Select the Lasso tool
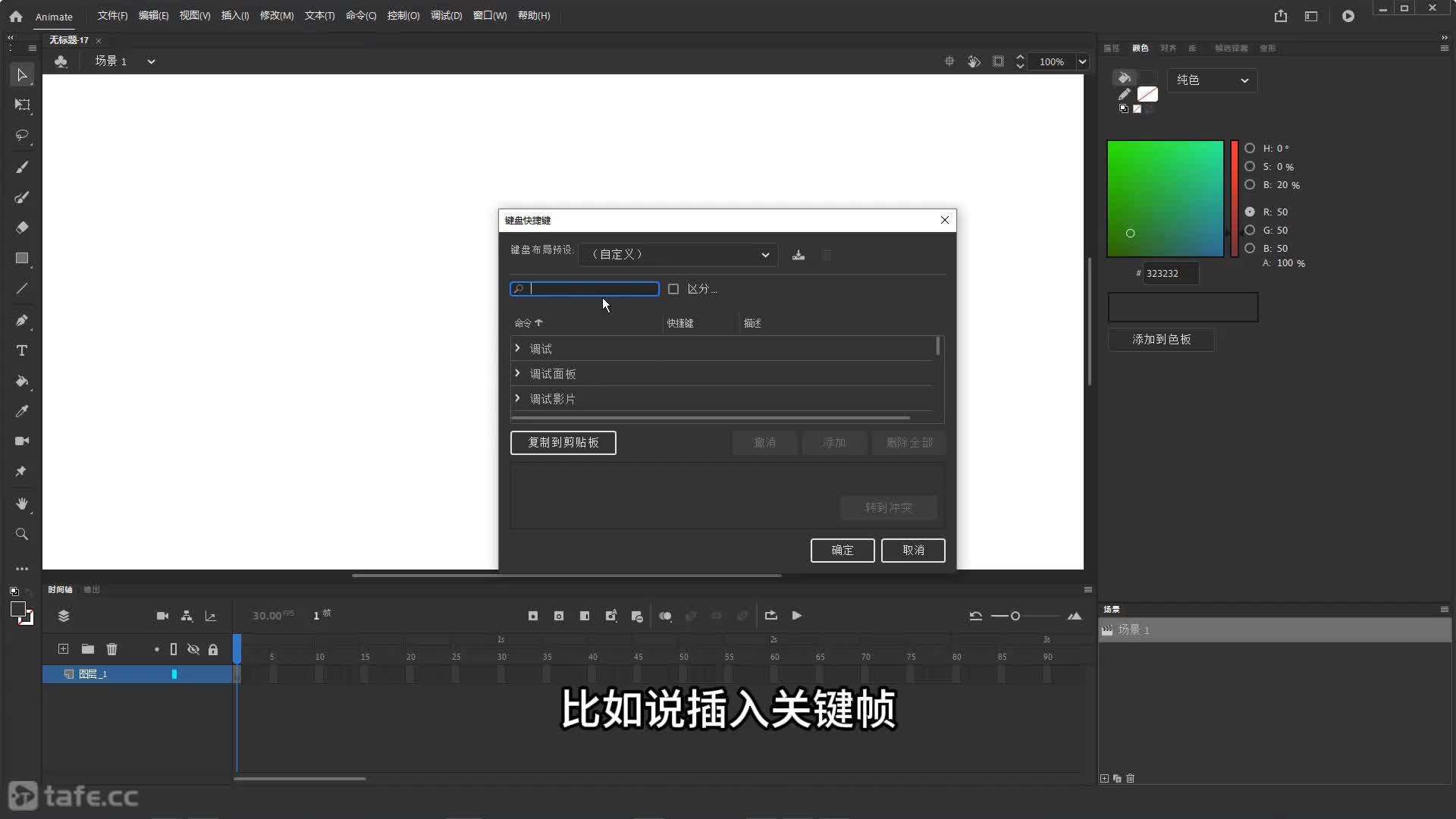The image size is (1456, 819). [x=22, y=136]
